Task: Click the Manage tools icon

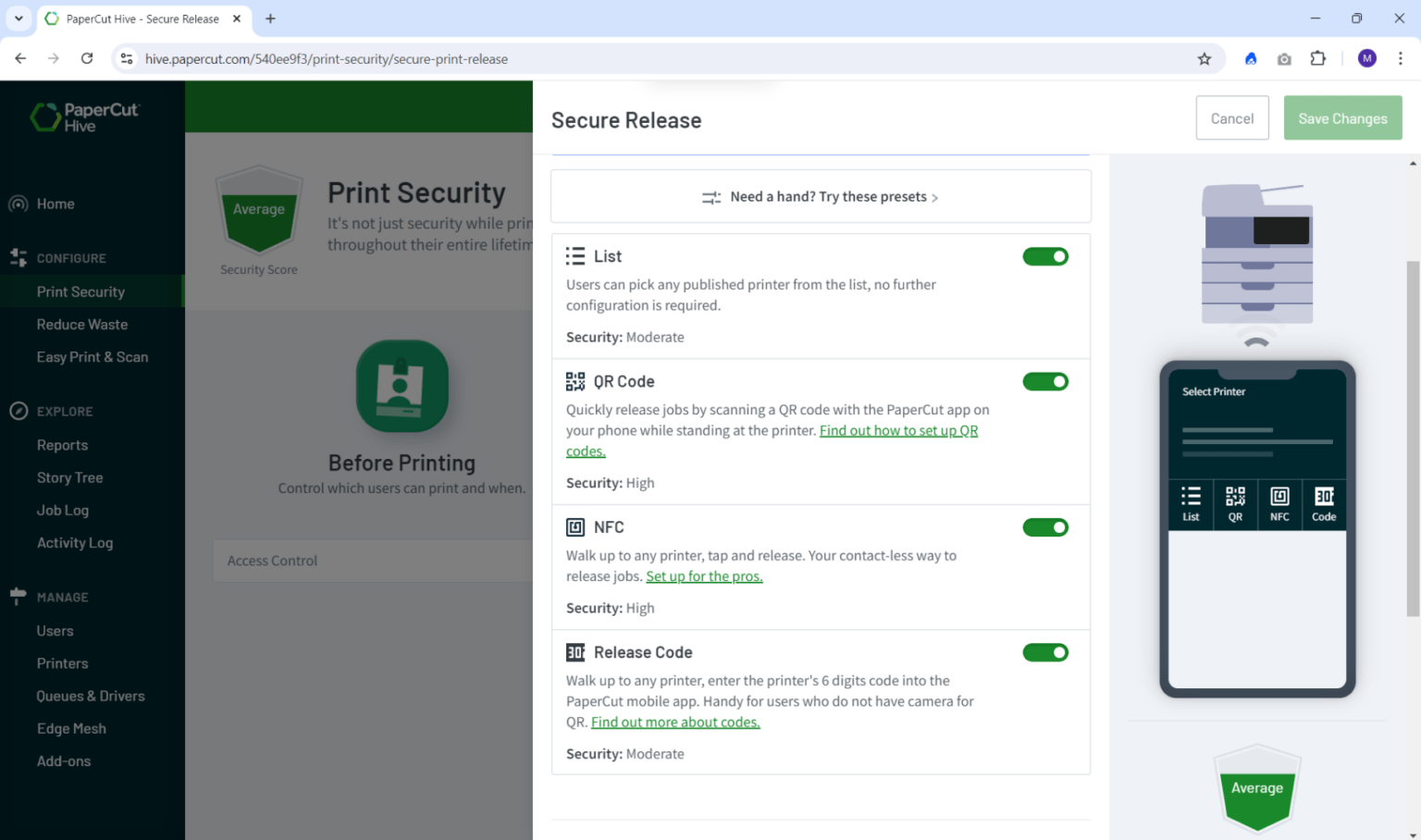Action: (x=19, y=597)
